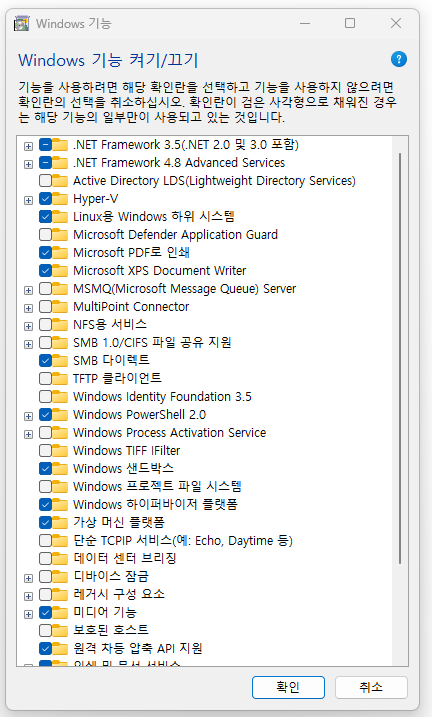Expand the Hyper-V tree node

28,200
